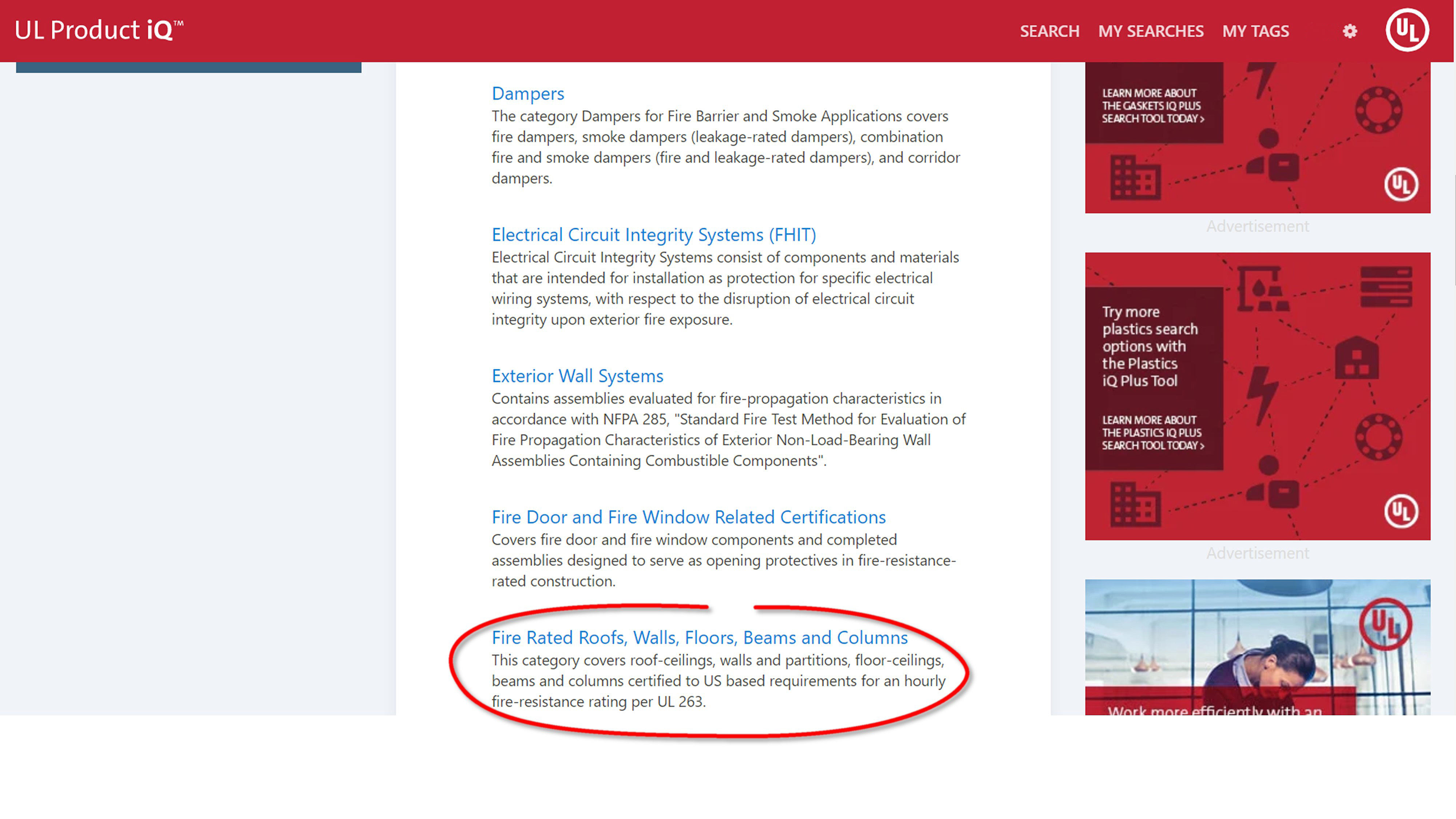
Task: Click the UL Product iQ logo
Action: (99, 31)
